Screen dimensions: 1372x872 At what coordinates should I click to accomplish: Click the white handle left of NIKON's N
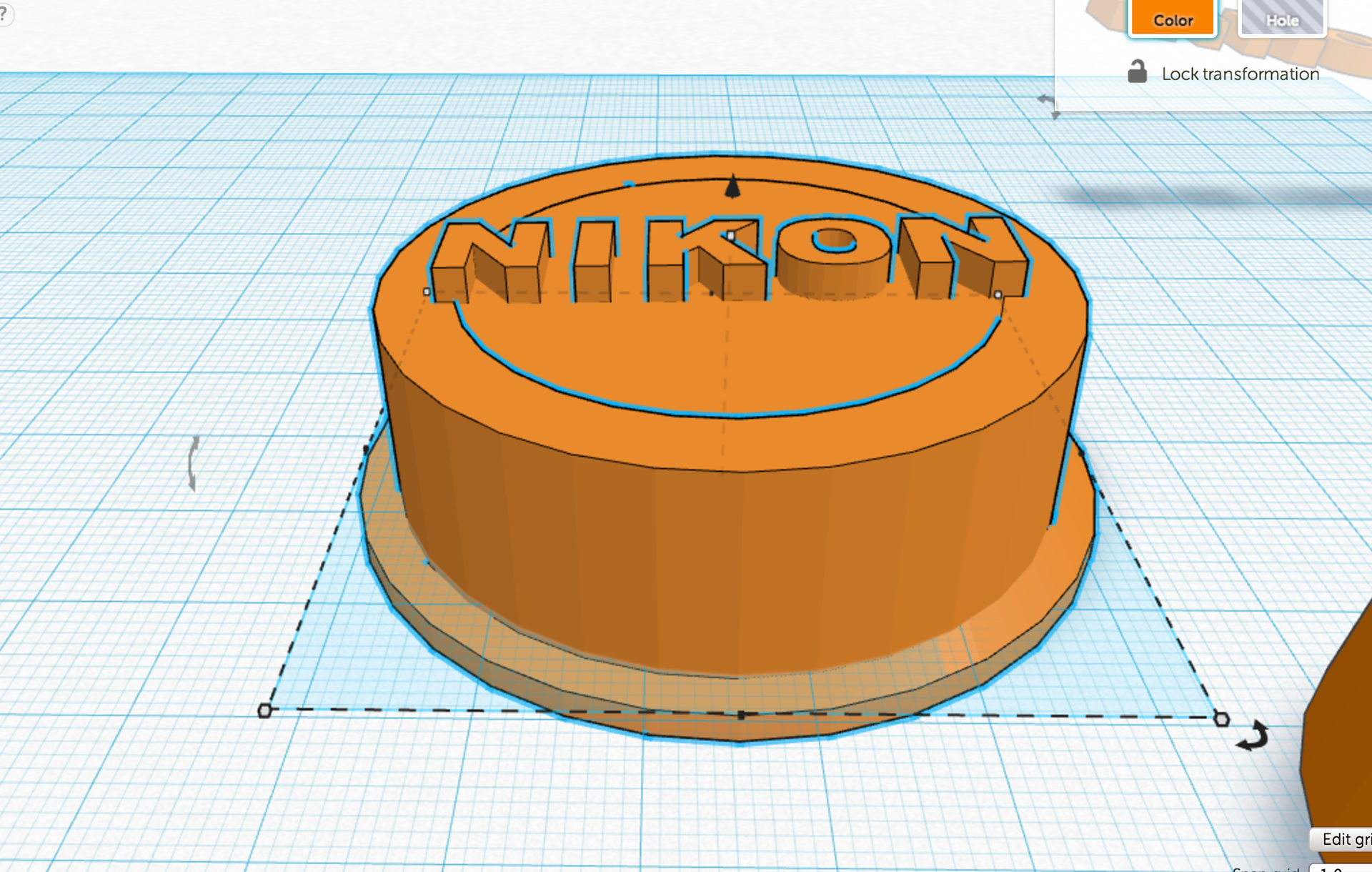[x=427, y=292]
